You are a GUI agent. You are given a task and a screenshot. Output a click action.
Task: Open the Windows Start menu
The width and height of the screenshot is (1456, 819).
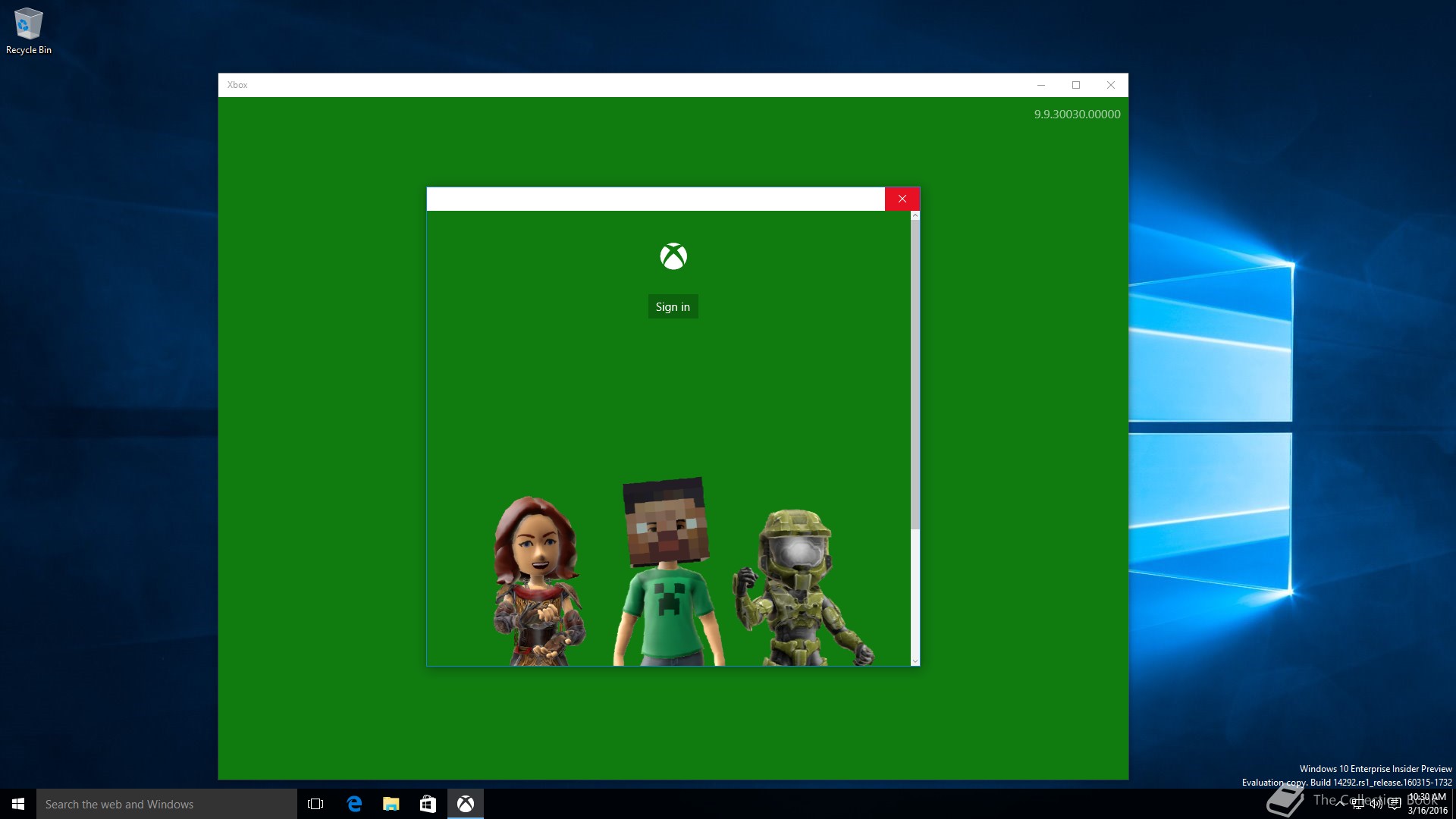(x=18, y=804)
